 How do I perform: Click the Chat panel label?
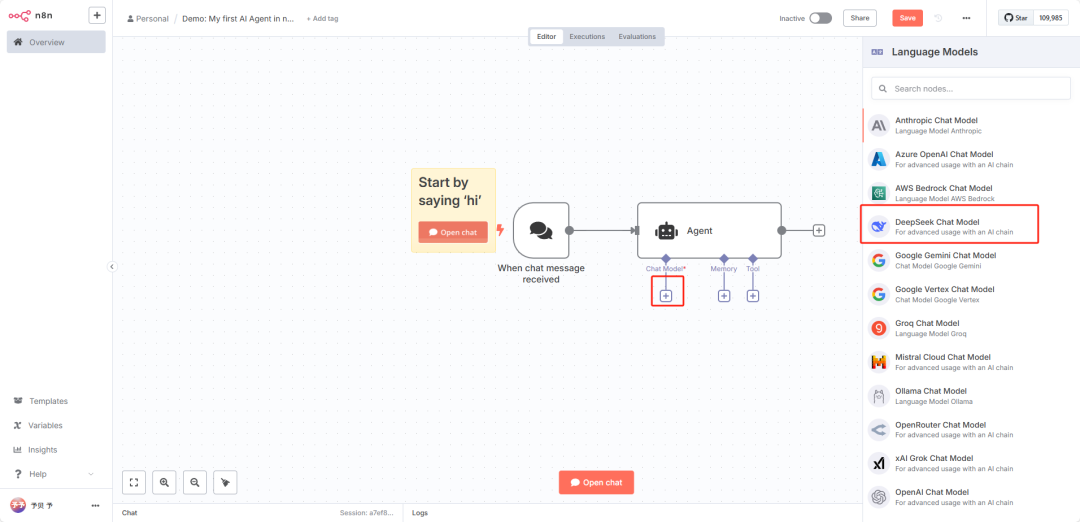[129, 513]
